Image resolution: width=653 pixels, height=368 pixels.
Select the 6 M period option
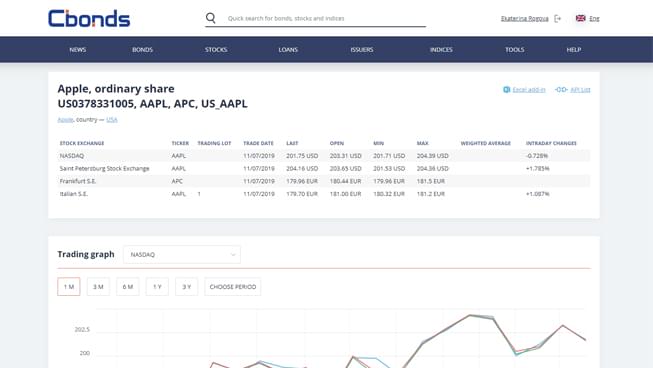pos(127,287)
